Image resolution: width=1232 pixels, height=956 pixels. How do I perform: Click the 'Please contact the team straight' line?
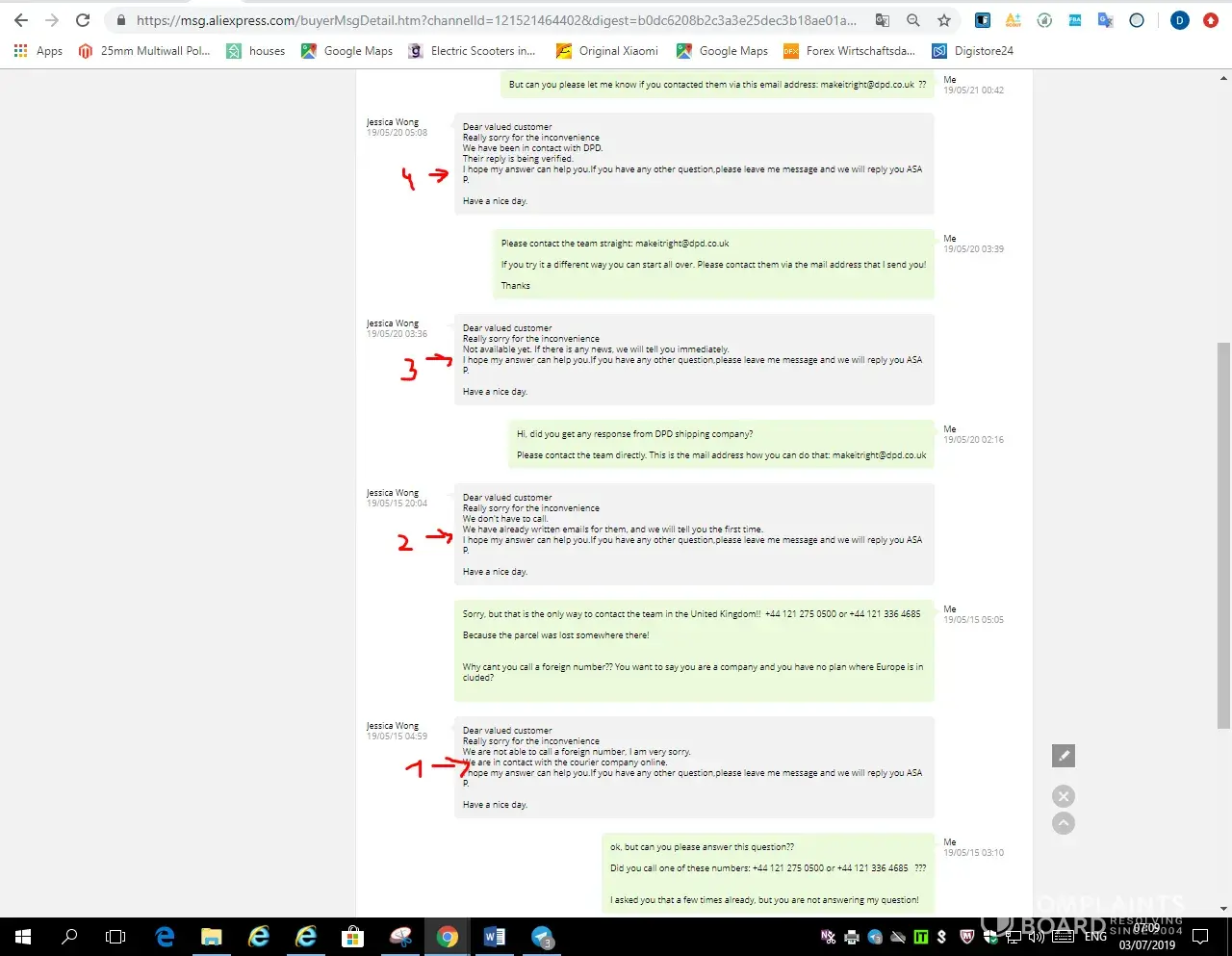tap(615, 244)
